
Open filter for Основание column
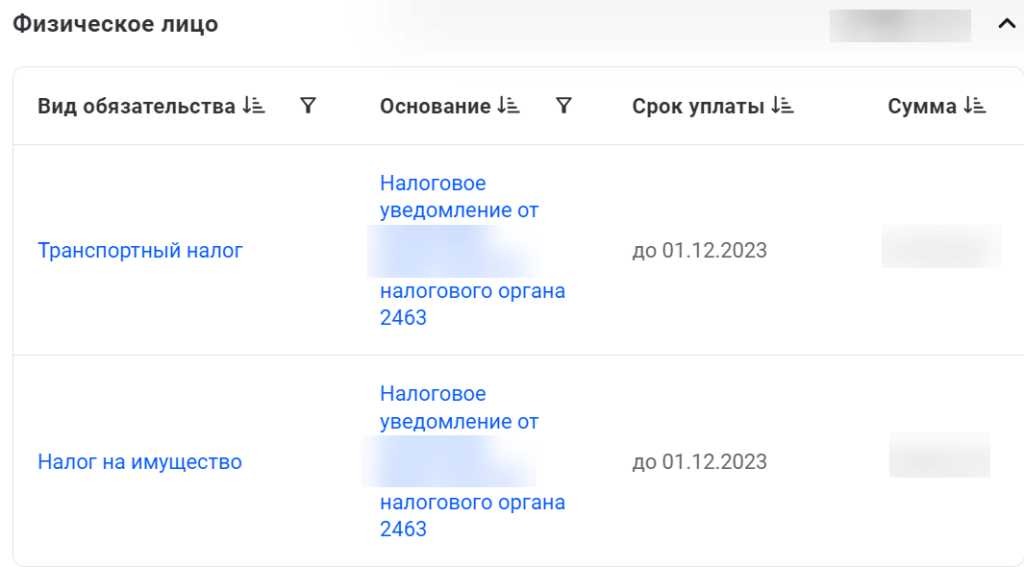coord(564,106)
